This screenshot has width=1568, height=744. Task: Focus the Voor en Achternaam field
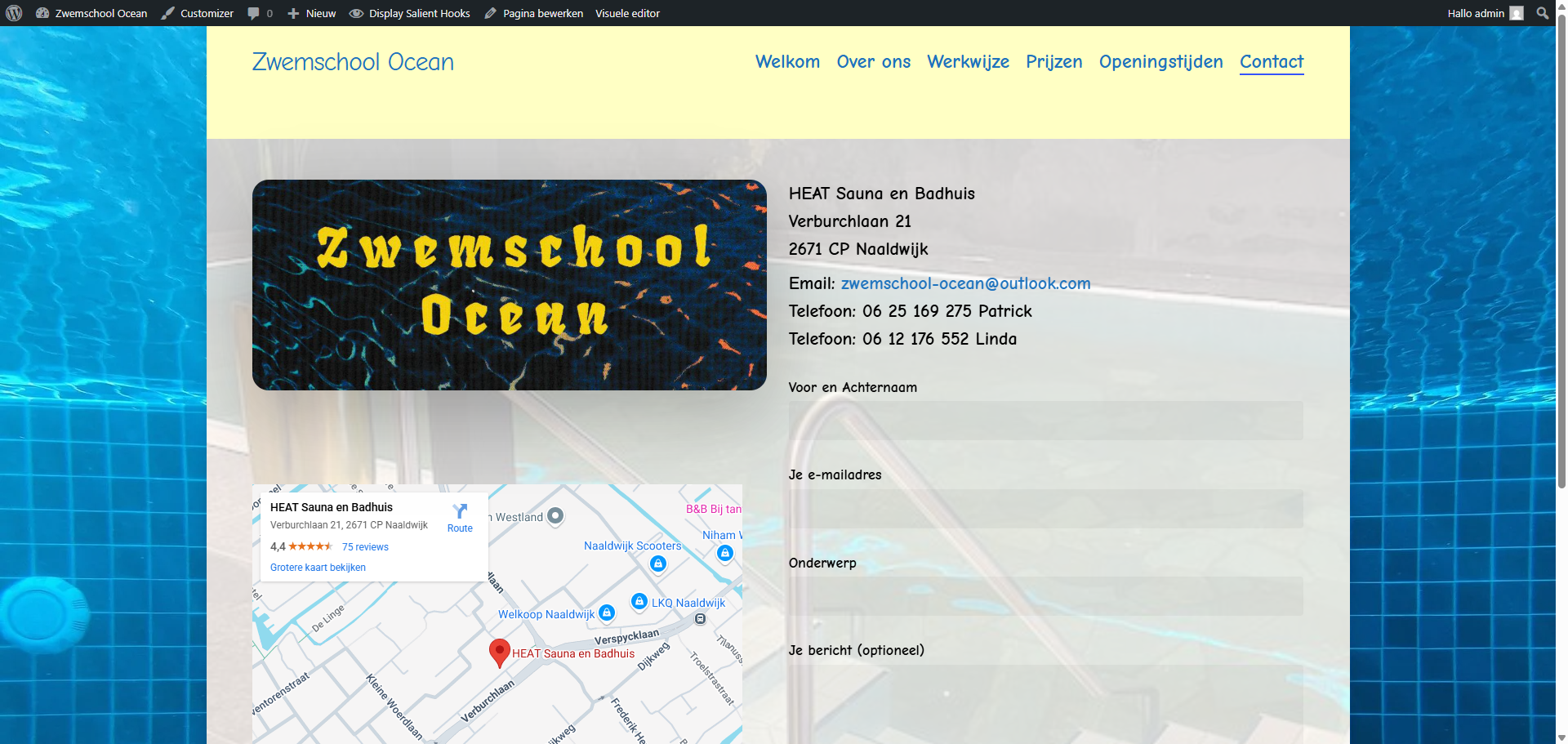click(x=1045, y=421)
